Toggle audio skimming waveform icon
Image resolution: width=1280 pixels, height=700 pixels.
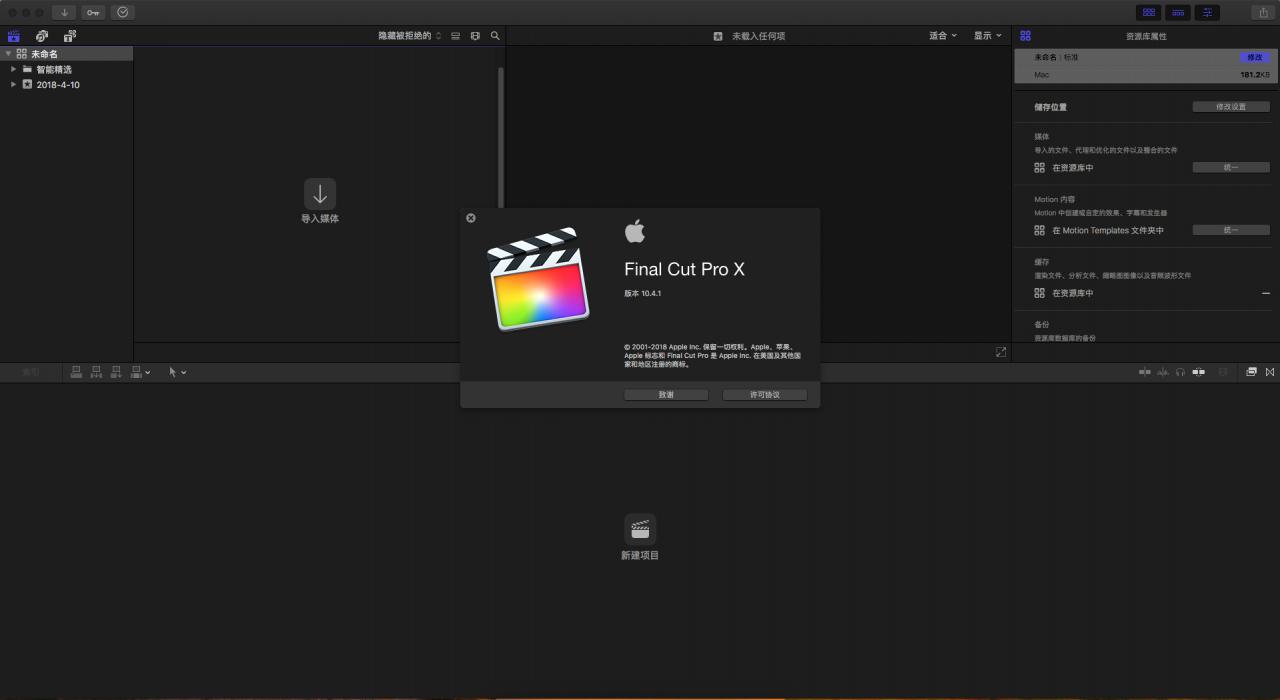[1163, 372]
